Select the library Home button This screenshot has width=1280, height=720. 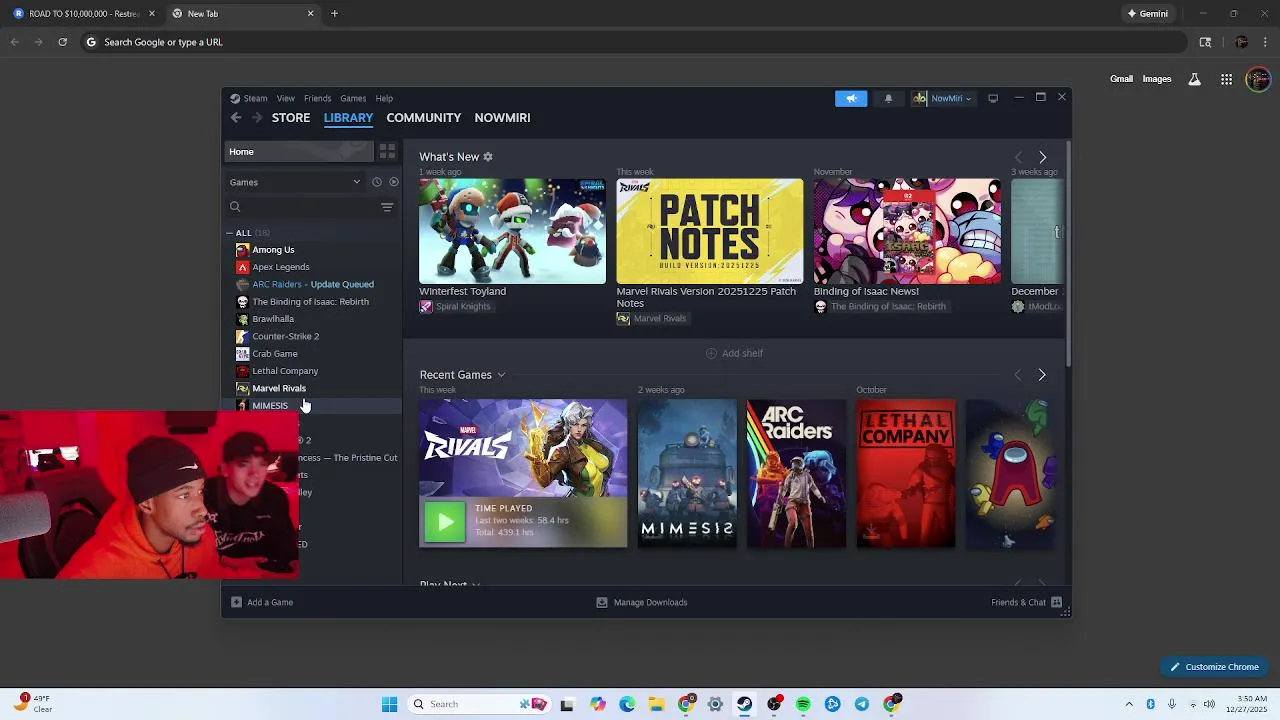298,152
